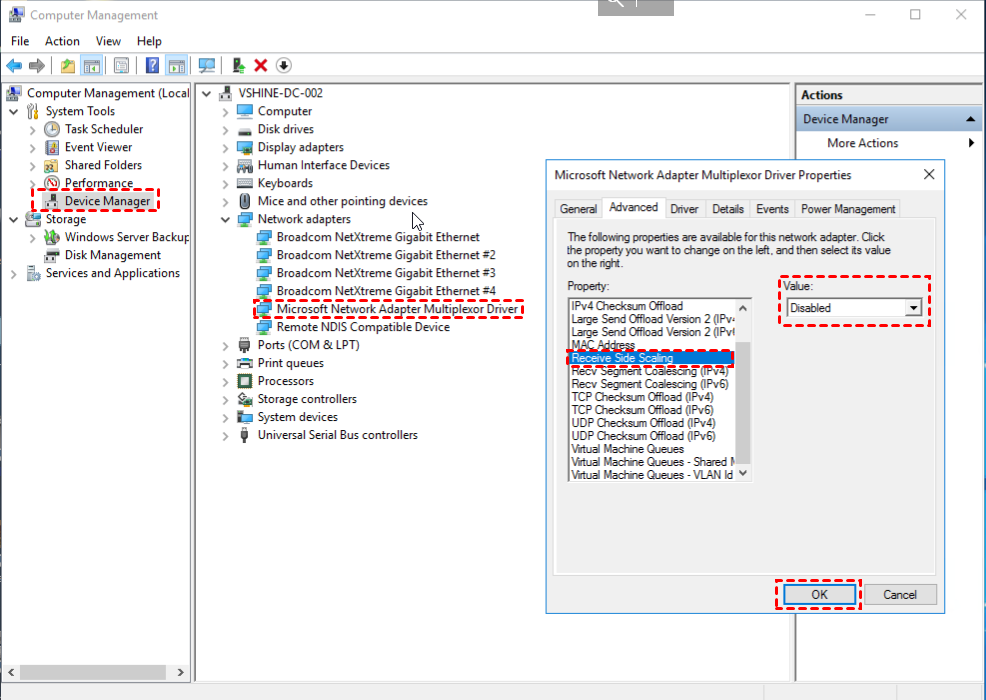This screenshot has height=700, width=986.
Task: Open the Action menu
Action: (62, 41)
